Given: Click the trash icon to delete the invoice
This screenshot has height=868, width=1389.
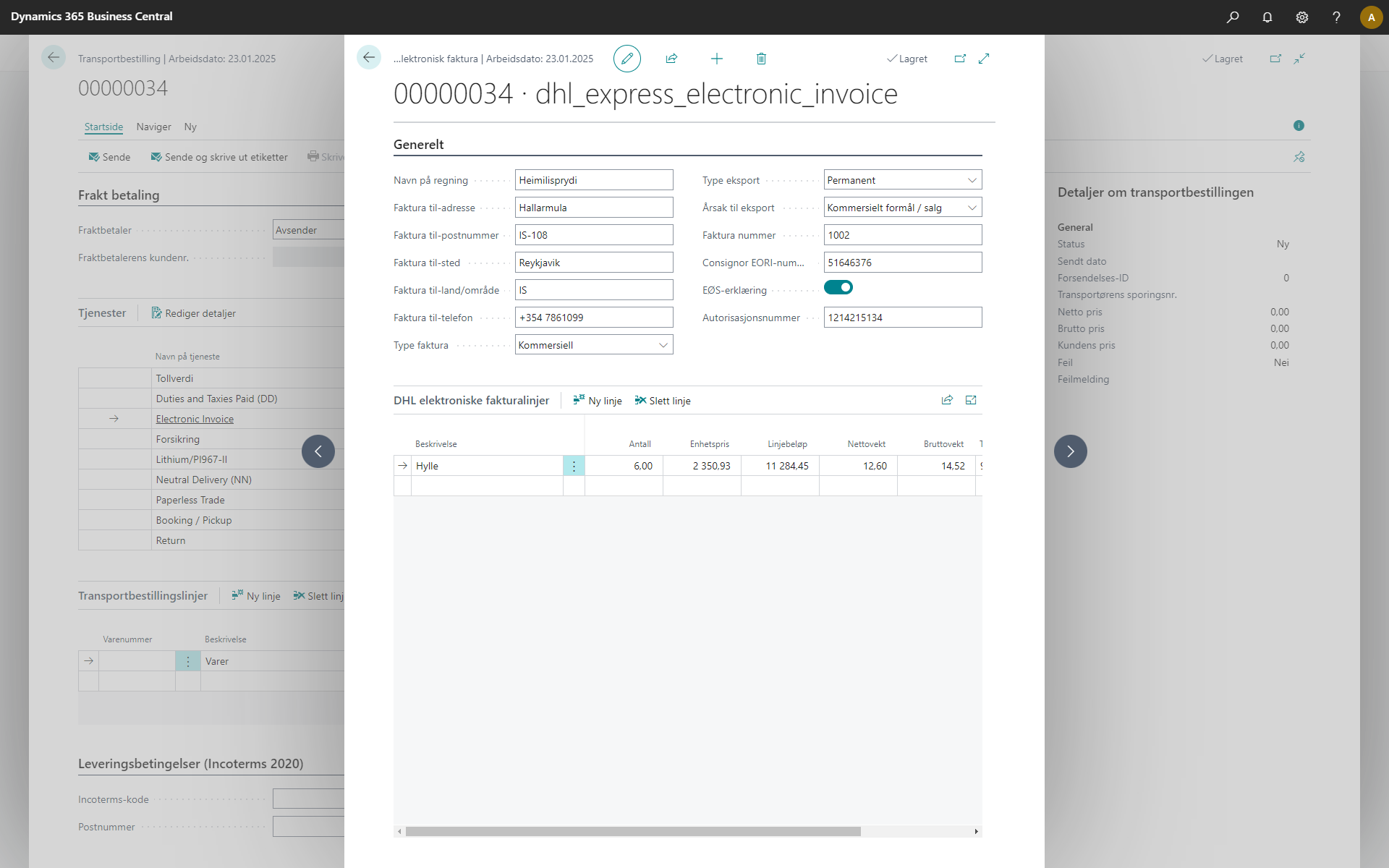Looking at the screenshot, I should 760,58.
